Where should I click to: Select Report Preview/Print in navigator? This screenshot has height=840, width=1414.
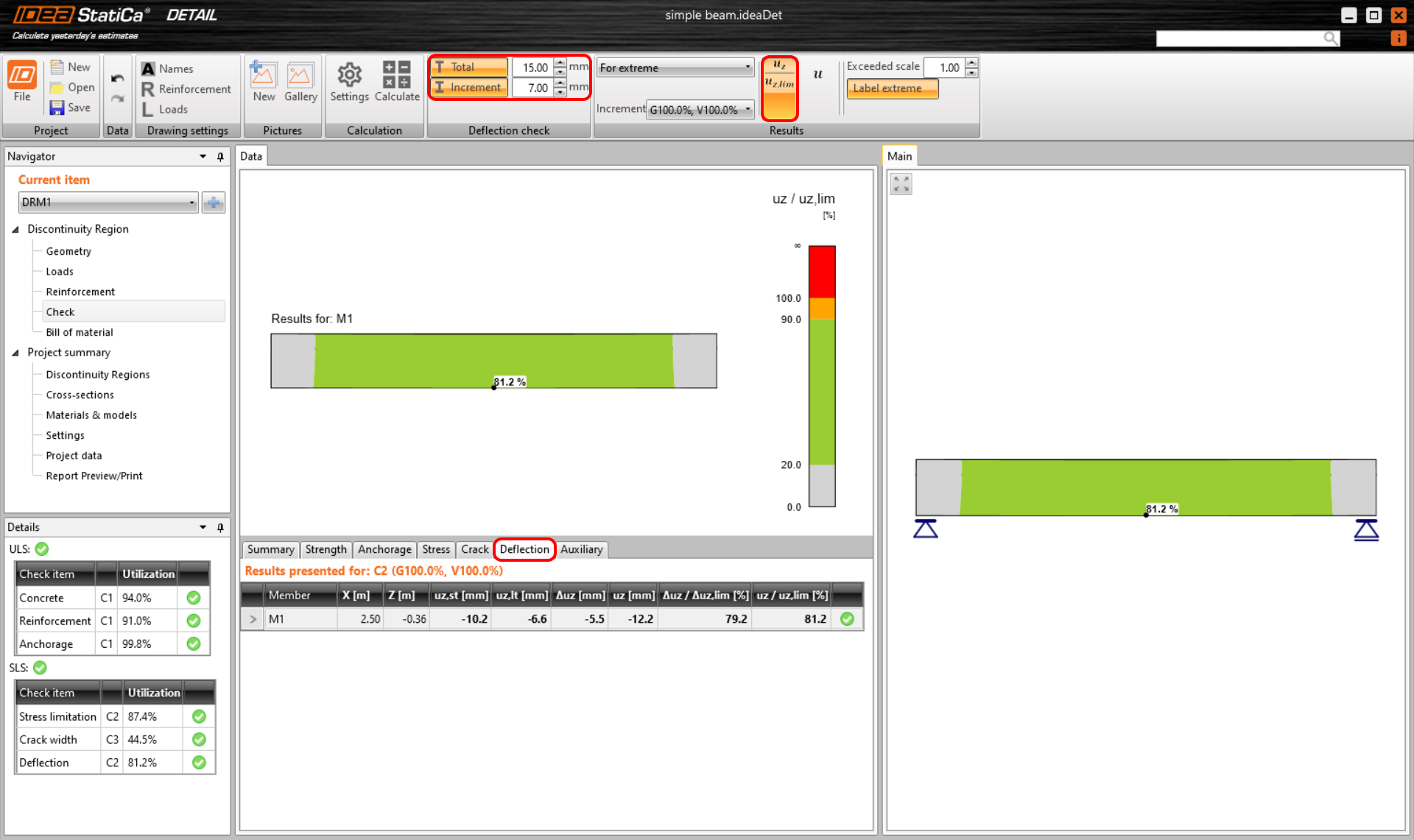pyautogui.click(x=94, y=476)
